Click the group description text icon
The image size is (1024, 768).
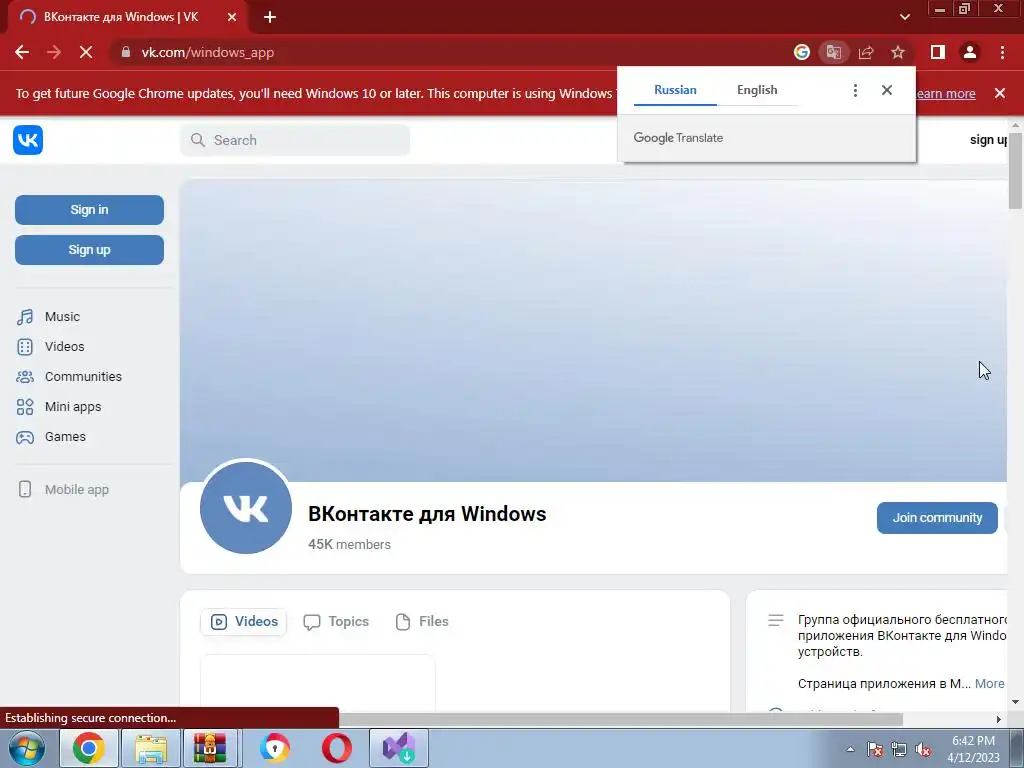pyautogui.click(x=775, y=620)
